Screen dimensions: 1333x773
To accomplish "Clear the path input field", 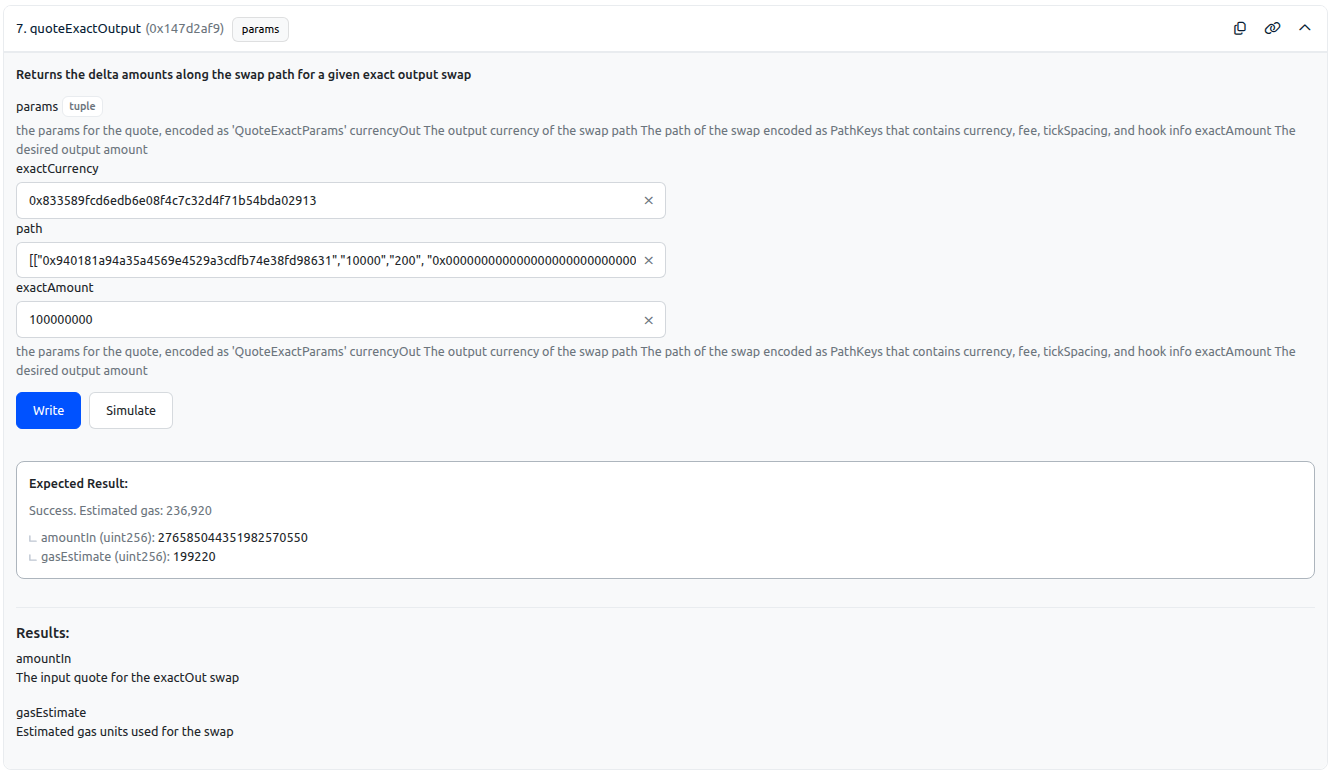I will tap(648, 261).
